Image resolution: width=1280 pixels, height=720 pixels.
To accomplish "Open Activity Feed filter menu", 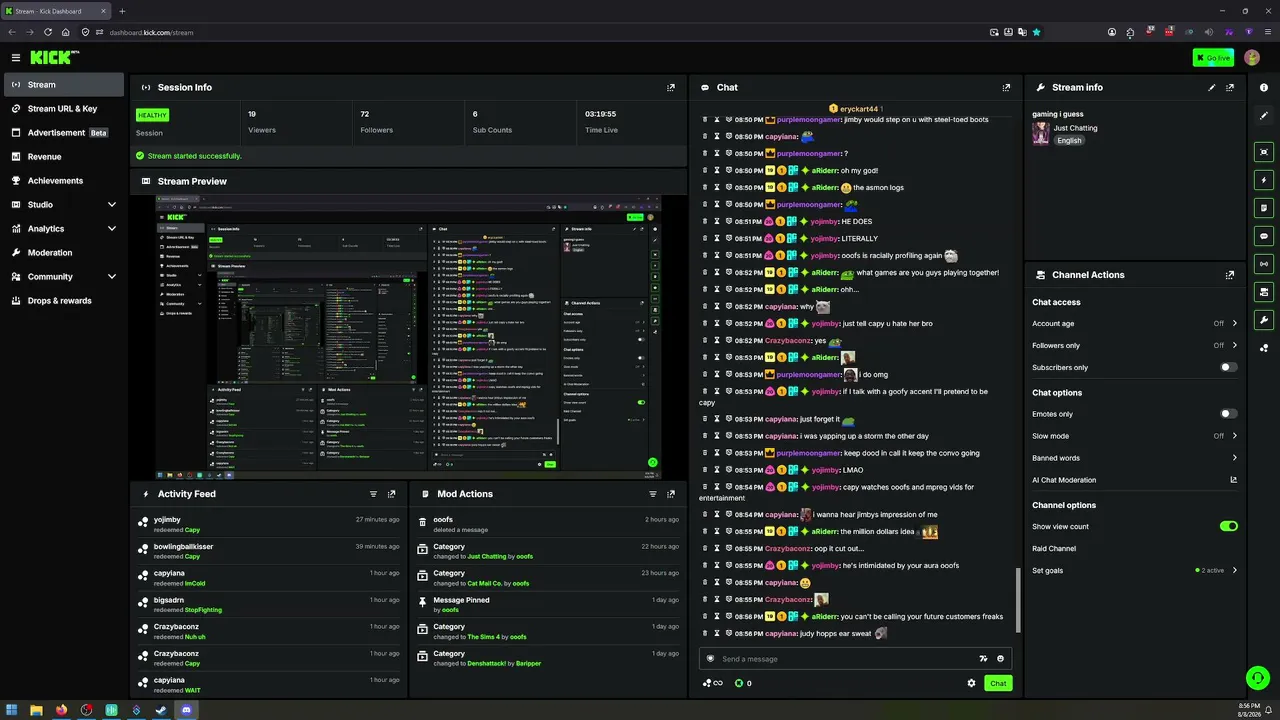I will pyautogui.click(x=374, y=494).
